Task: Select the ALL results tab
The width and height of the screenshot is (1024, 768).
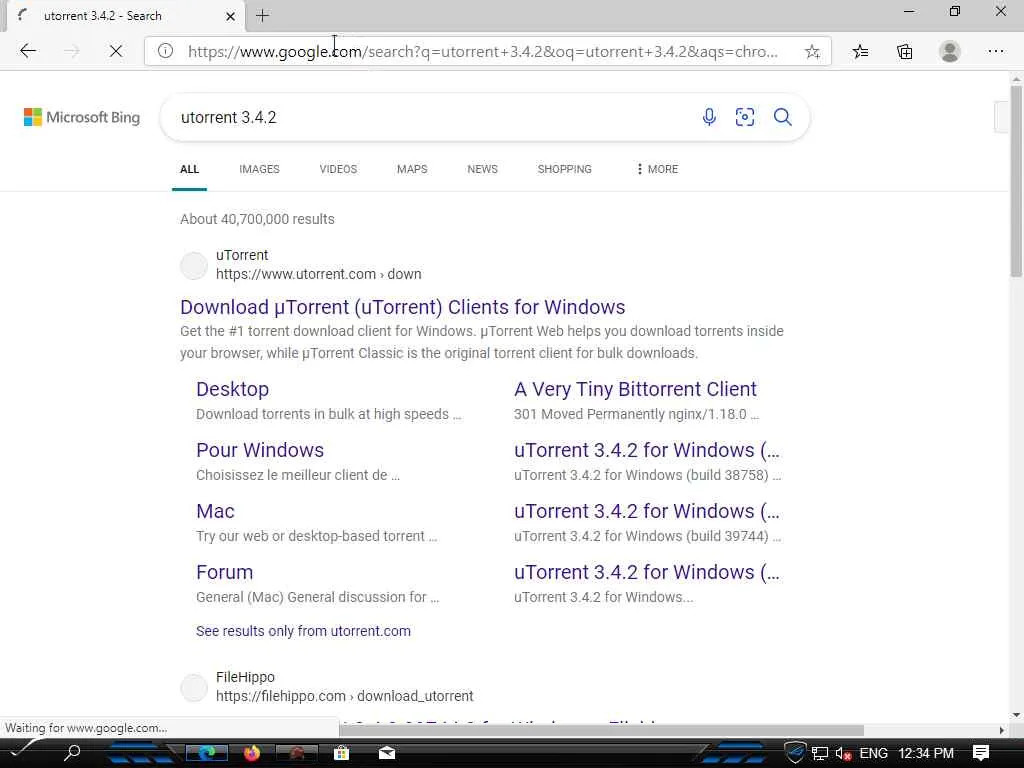Action: point(189,169)
